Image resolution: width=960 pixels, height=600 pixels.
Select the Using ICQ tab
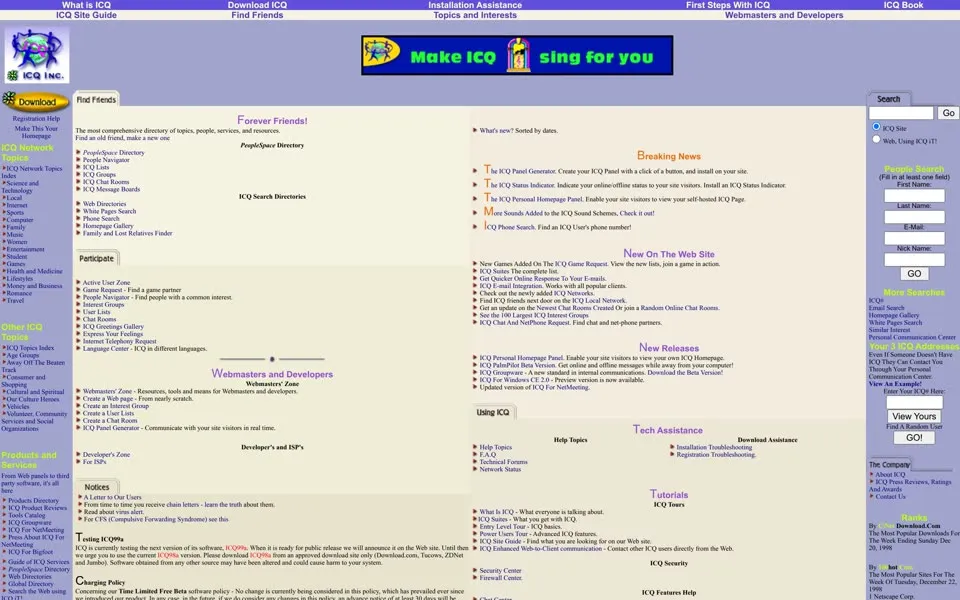click(x=493, y=412)
